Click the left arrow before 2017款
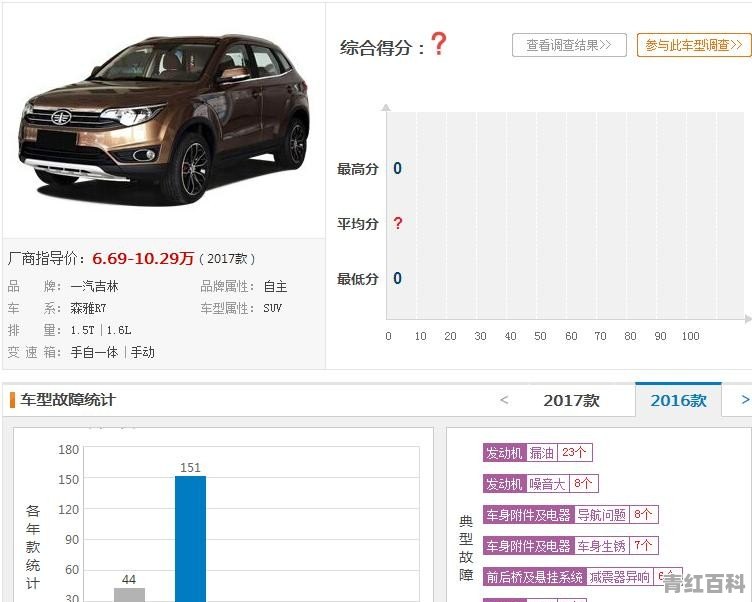This screenshot has width=752, height=602. pyautogui.click(x=504, y=400)
